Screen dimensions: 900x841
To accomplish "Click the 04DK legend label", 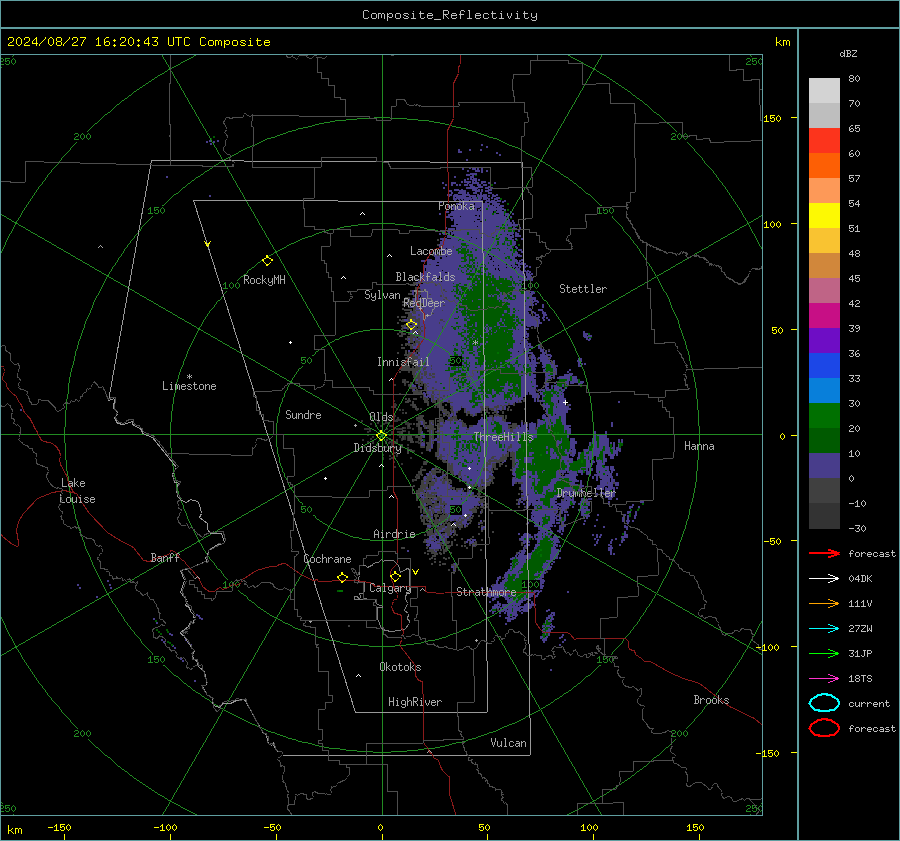I will pyautogui.click(x=860, y=579).
